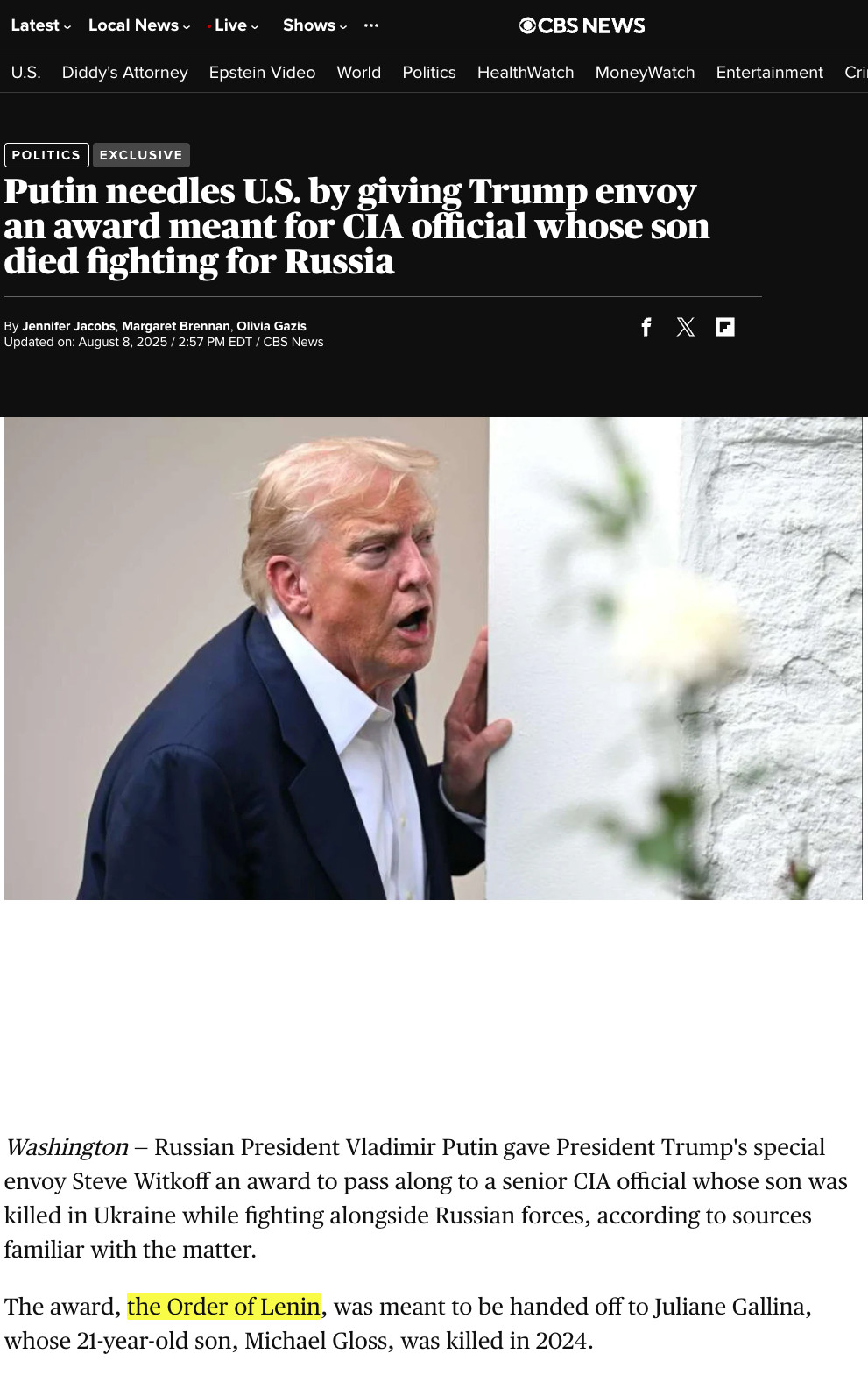Share article via Flipboard icon
The width and height of the screenshot is (868, 1375).
point(725,327)
